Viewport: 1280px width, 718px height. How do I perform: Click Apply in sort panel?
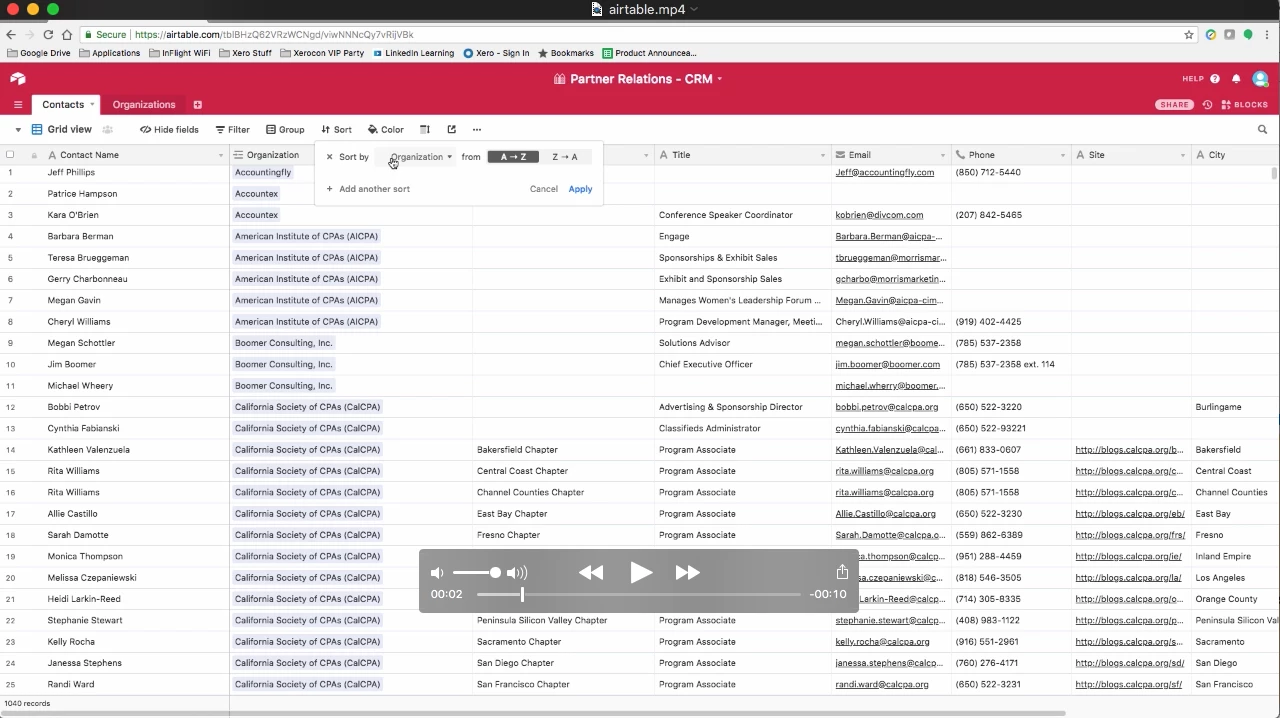coord(580,189)
